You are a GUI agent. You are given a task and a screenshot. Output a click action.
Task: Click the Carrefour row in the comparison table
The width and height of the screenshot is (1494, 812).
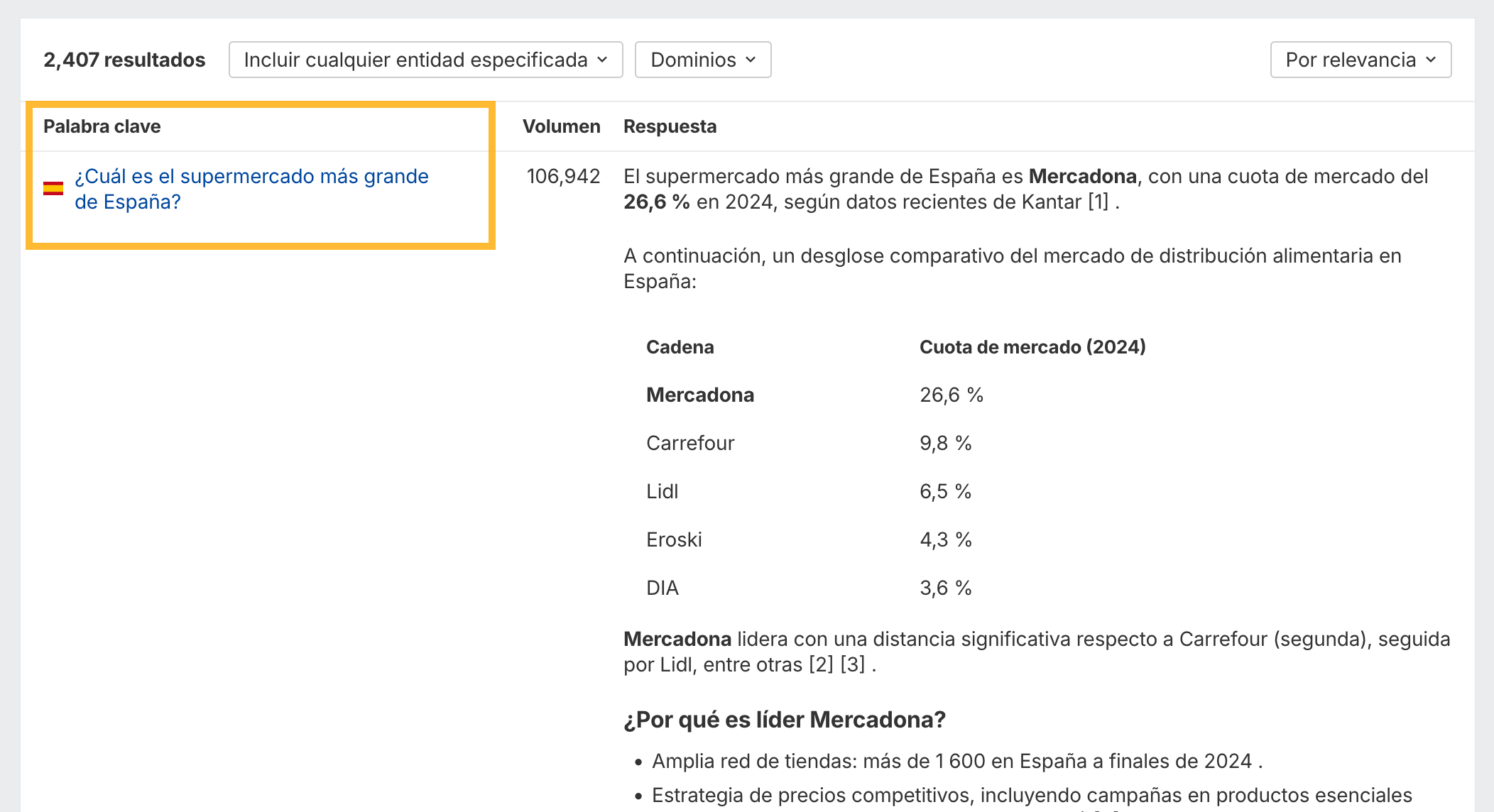(x=690, y=443)
